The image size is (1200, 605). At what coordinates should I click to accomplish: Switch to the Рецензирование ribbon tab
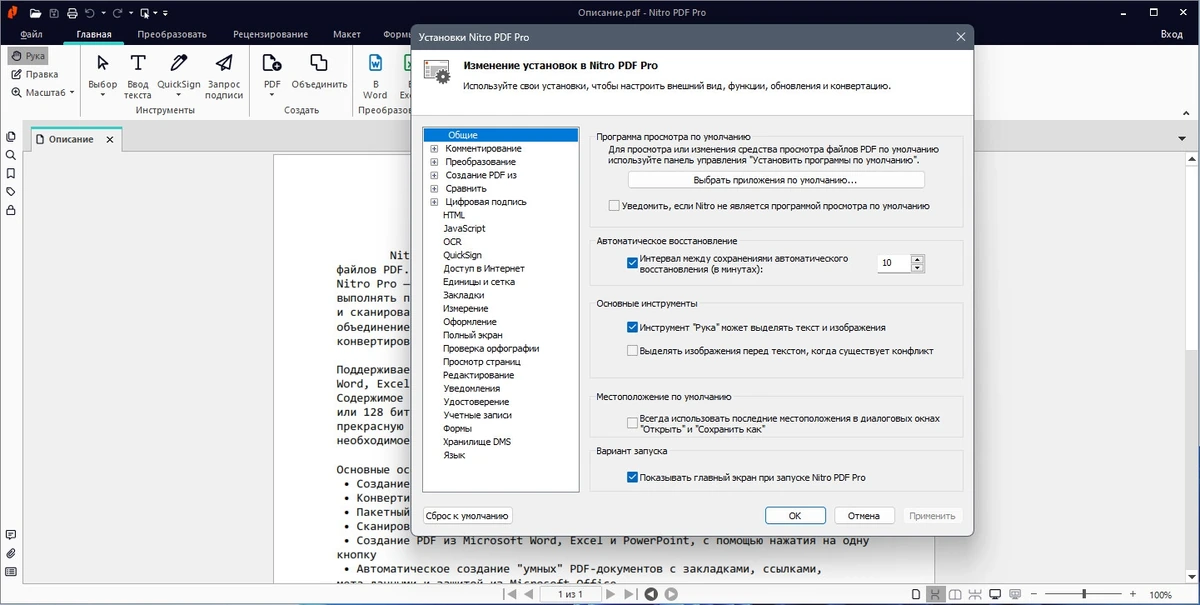pos(271,34)
